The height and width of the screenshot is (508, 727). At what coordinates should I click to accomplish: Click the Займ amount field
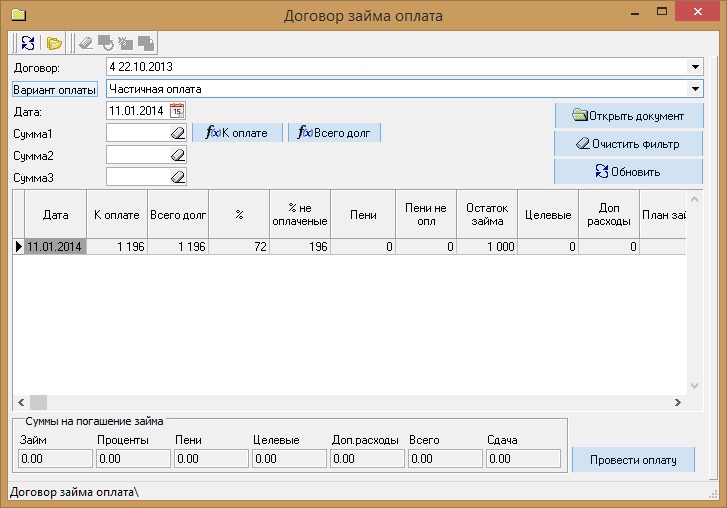tap(55, 459)
